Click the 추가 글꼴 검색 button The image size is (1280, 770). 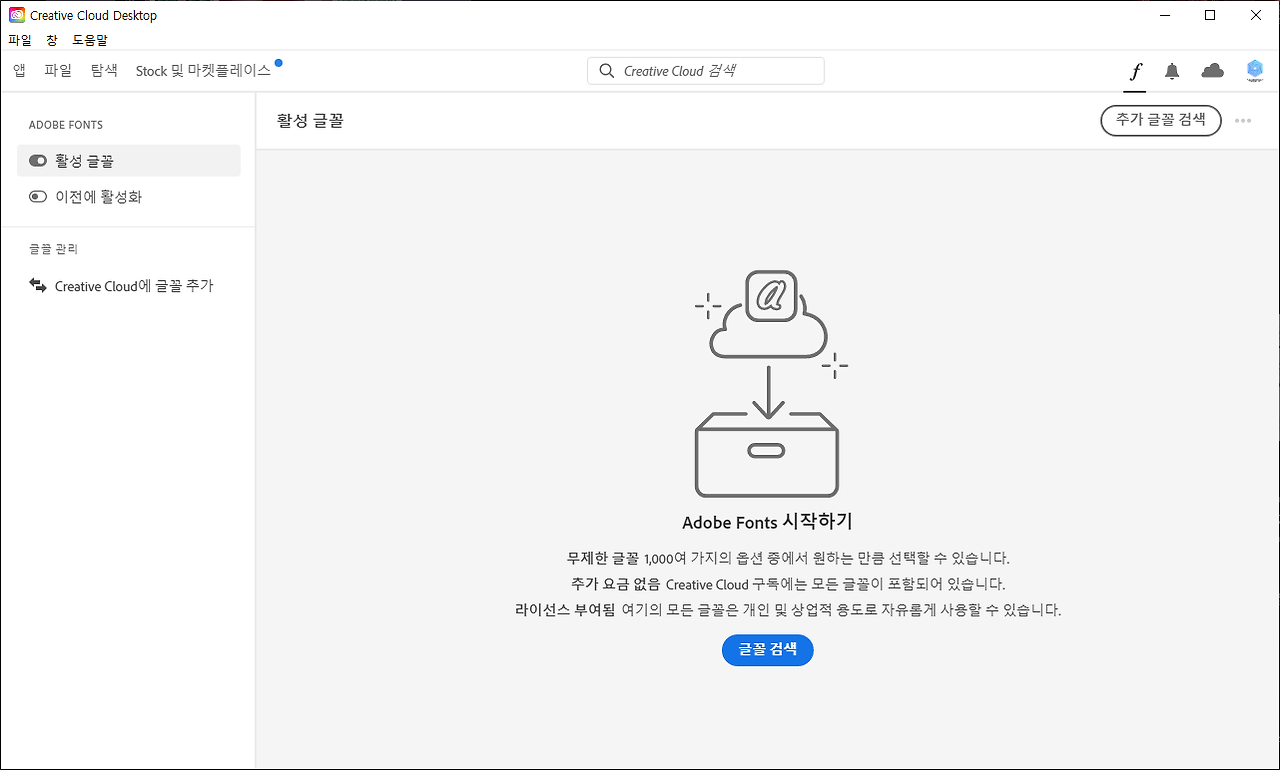1161,120
